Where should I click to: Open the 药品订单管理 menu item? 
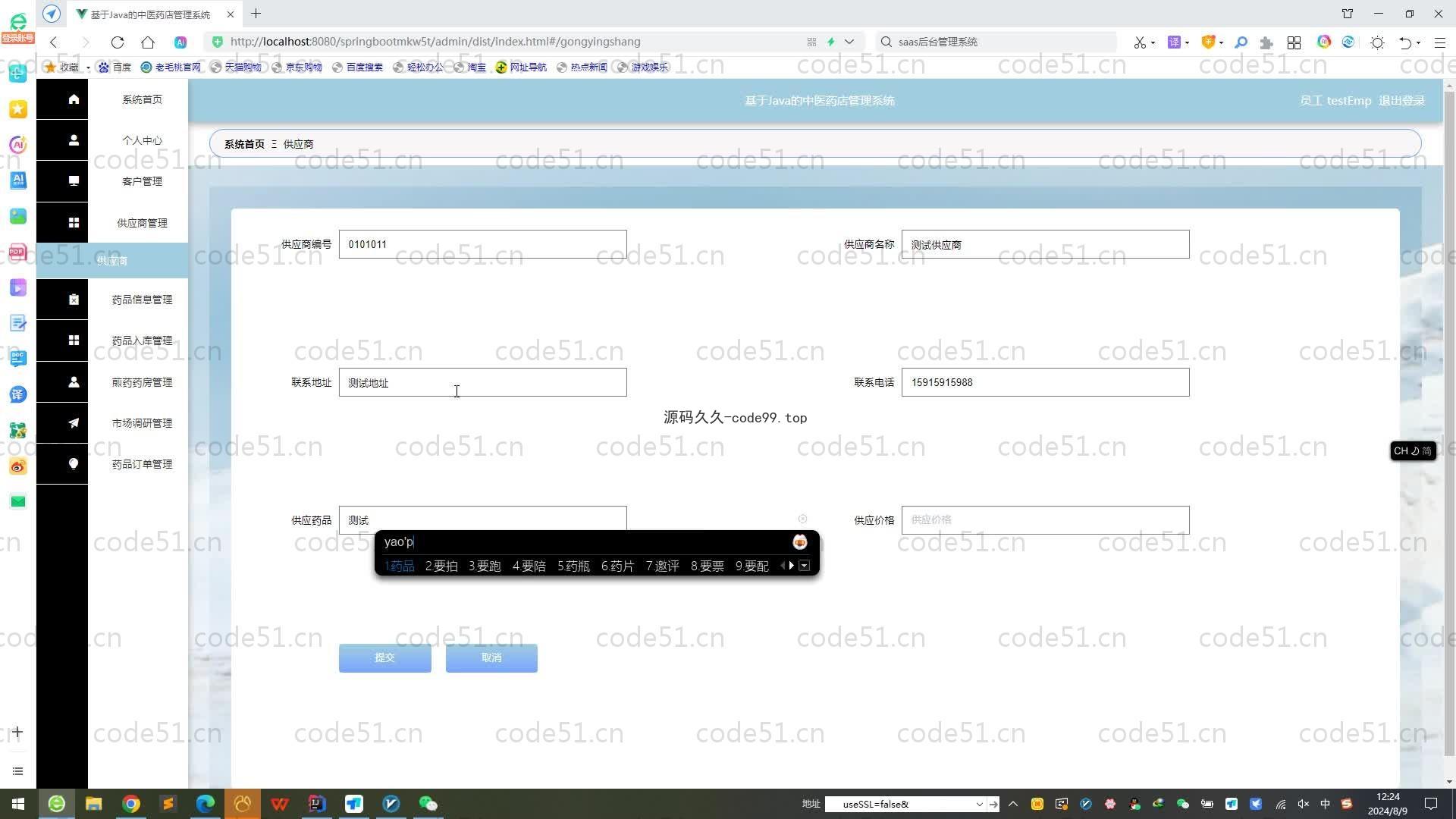pos(142,464)
